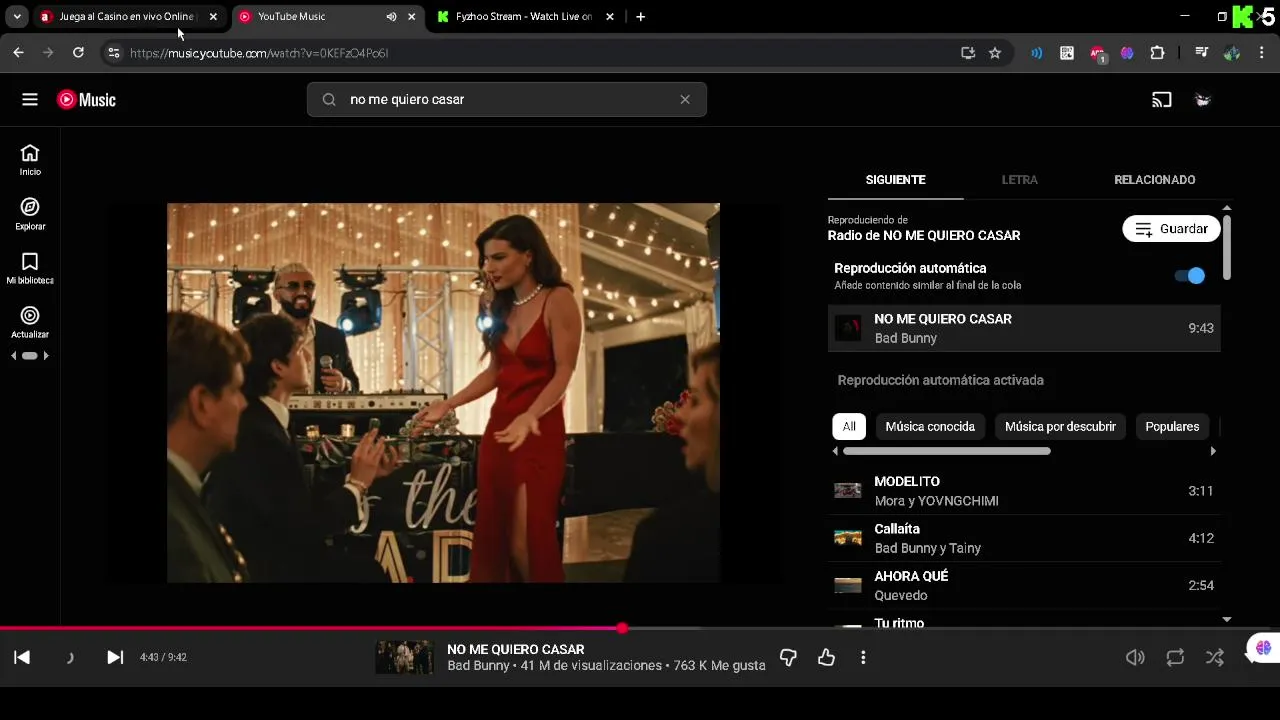Switch to LETRA tab

tap(1019, 180)
